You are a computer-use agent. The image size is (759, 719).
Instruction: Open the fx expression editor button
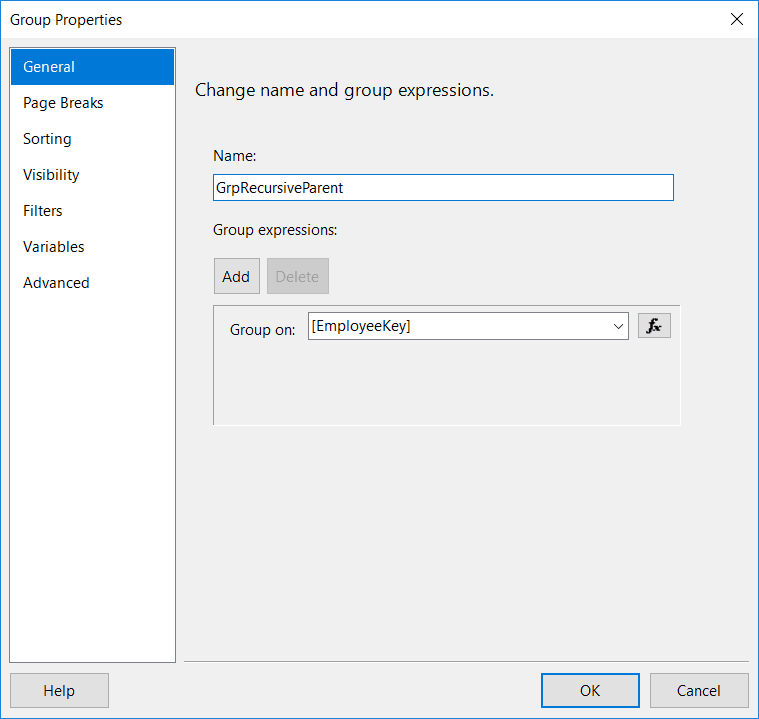654,326
